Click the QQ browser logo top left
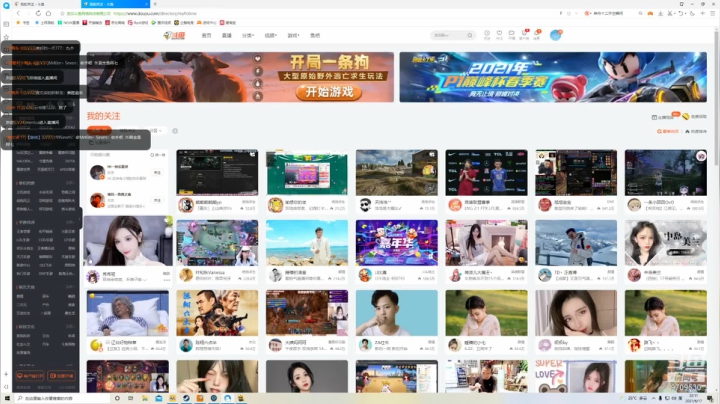Screen dimensions: 720x404 pos(6,5)
